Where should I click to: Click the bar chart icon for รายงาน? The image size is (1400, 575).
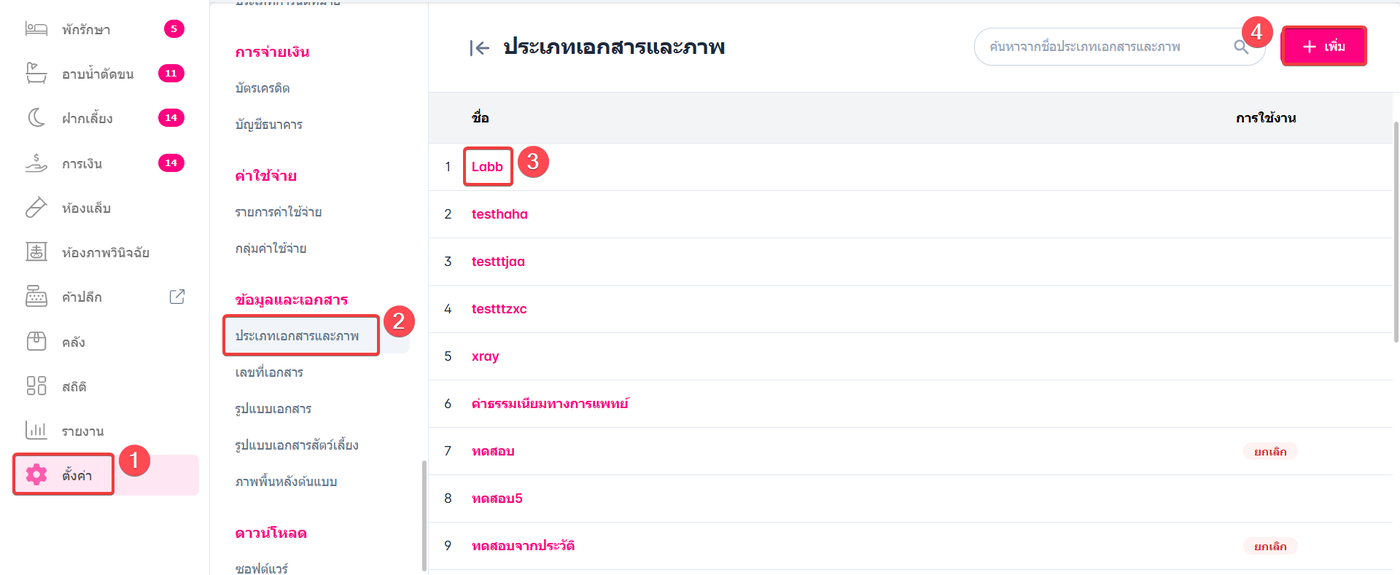37,431
